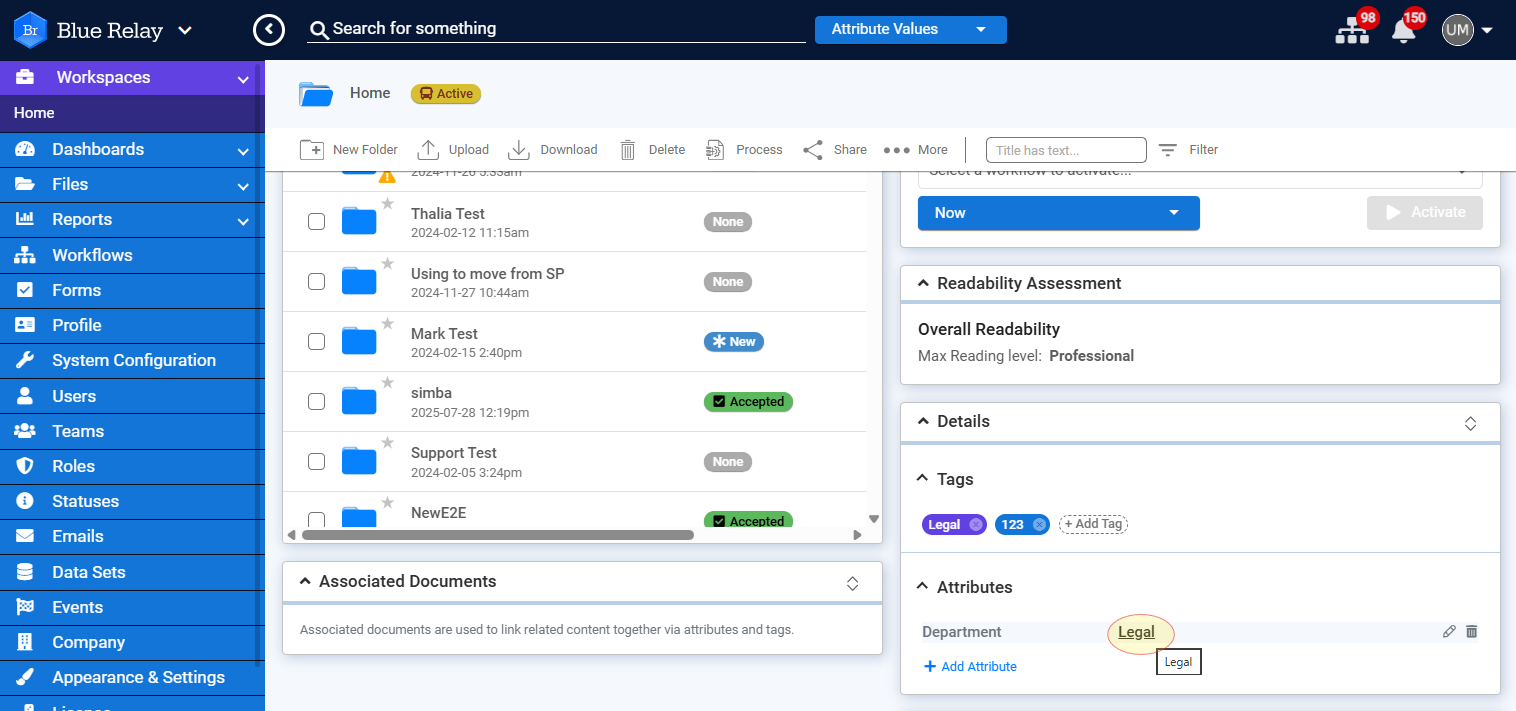Click the Home sidebar link

point(34,113)
